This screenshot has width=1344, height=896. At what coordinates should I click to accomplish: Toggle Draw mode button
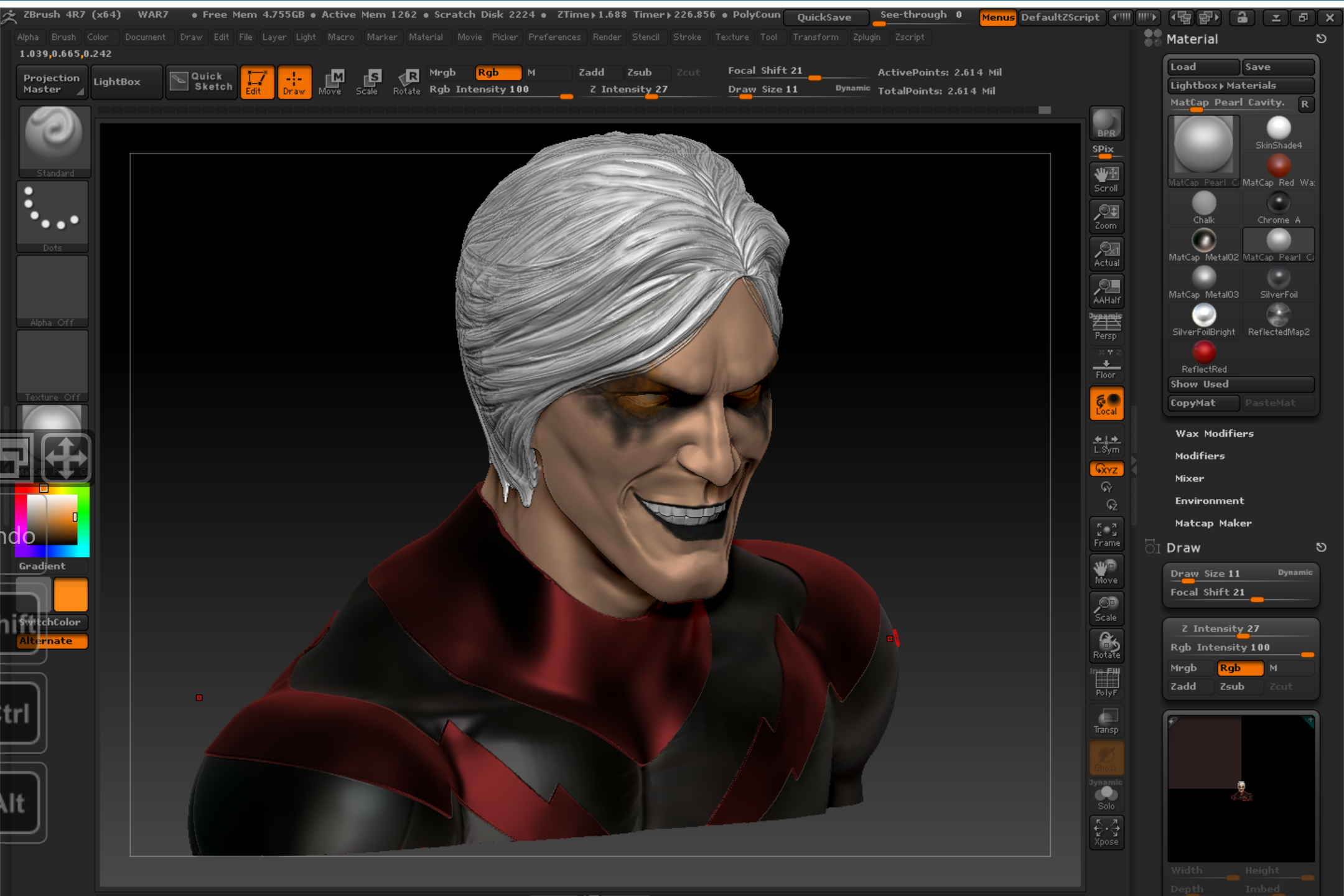(294, 82)
